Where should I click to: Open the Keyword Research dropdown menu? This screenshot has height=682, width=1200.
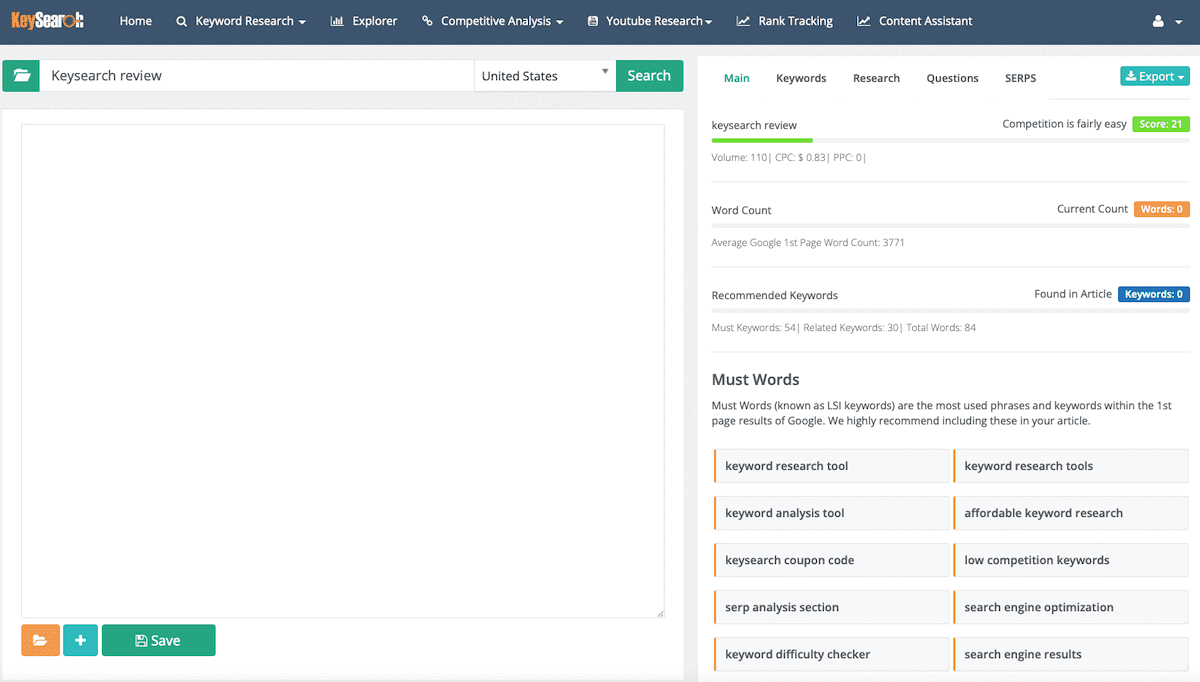point(241,21)
